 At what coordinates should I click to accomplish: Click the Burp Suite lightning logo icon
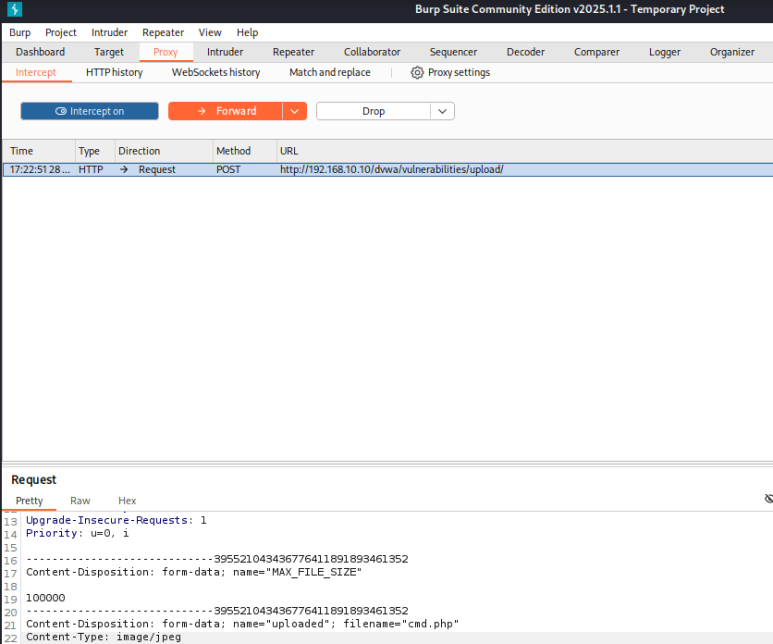[x=14, y=9]
